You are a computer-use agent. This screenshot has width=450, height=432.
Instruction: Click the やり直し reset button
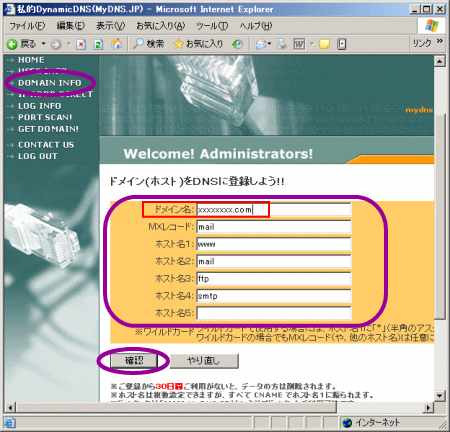[204, 361]
